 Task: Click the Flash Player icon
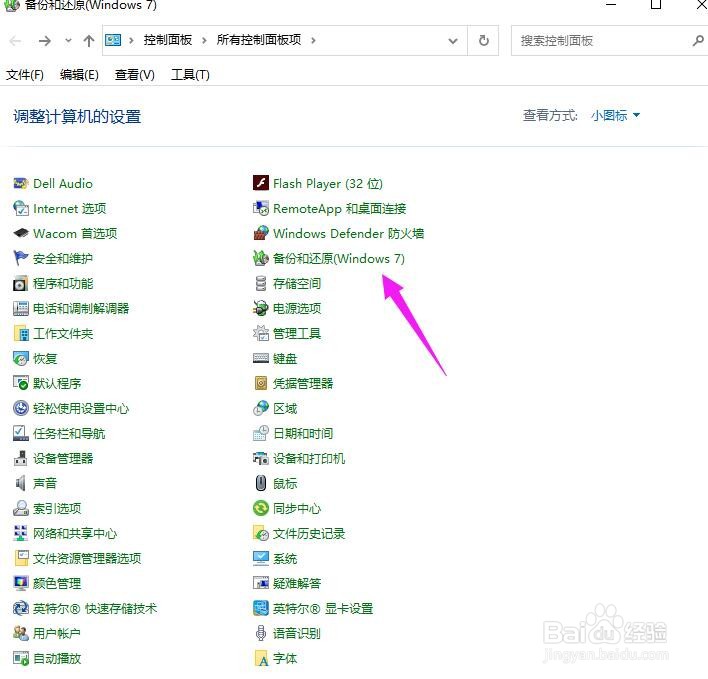point(261,183)
